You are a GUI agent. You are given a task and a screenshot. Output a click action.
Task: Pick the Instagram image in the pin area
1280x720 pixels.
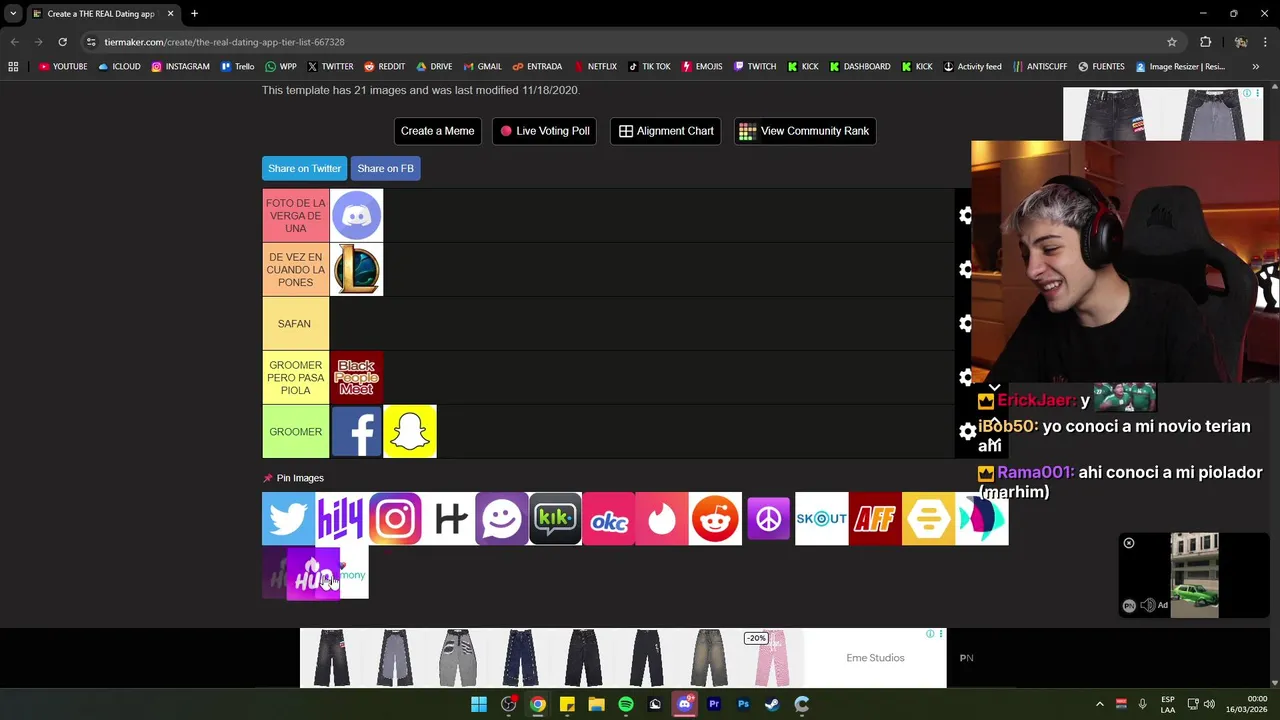[395, 518]
